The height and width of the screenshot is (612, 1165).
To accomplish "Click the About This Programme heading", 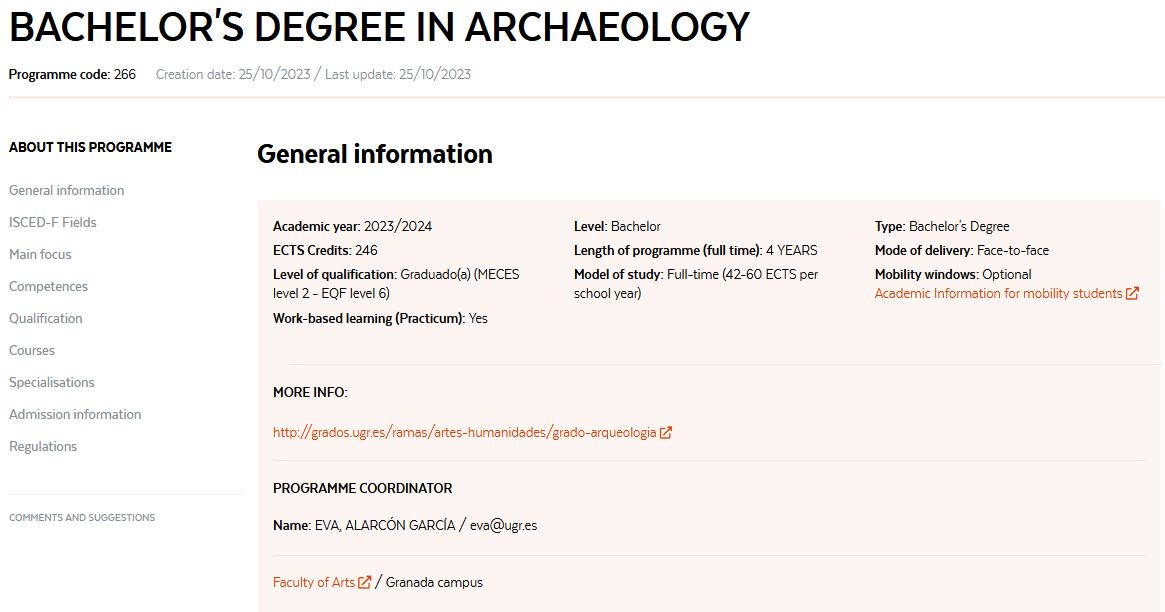I will [x=90, y=147].
